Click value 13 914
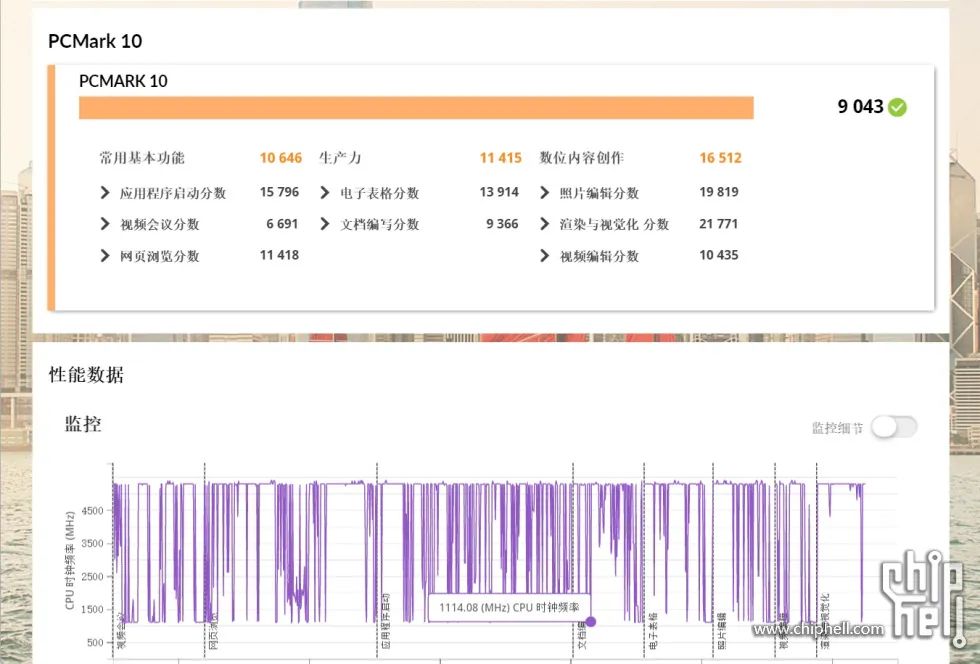Image resolution: width=980 pixels, height=664 pixels. (499, 192)
